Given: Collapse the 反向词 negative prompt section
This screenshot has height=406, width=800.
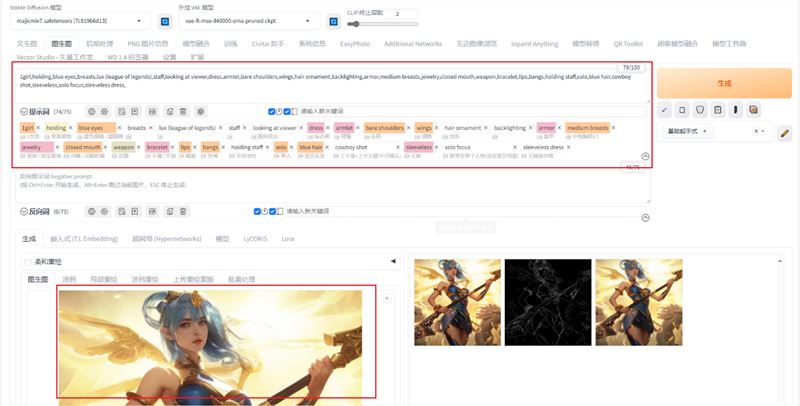Looking at the screenshot, I should click(24, 211).
